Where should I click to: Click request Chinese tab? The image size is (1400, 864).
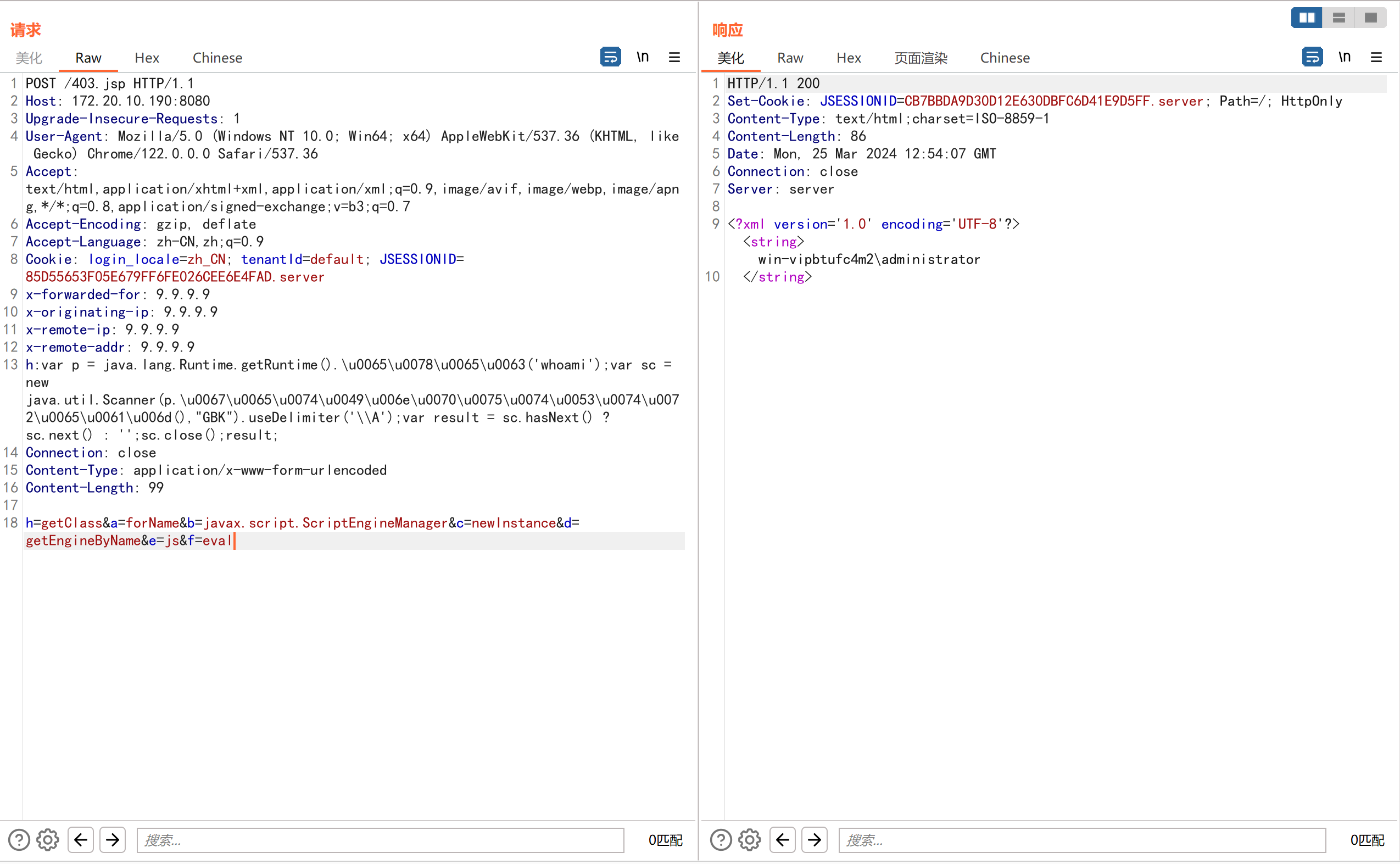(217, 58)
